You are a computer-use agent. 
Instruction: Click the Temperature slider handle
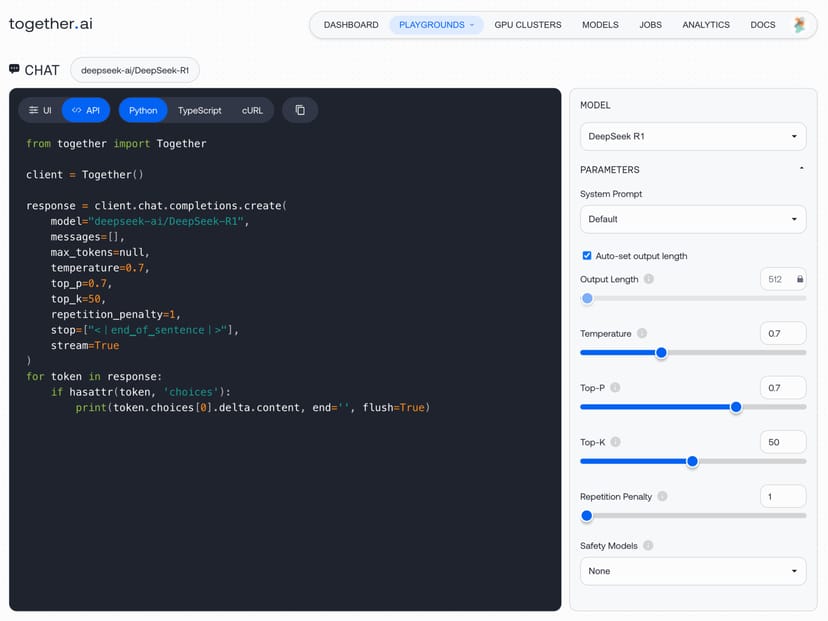(661, 352)
